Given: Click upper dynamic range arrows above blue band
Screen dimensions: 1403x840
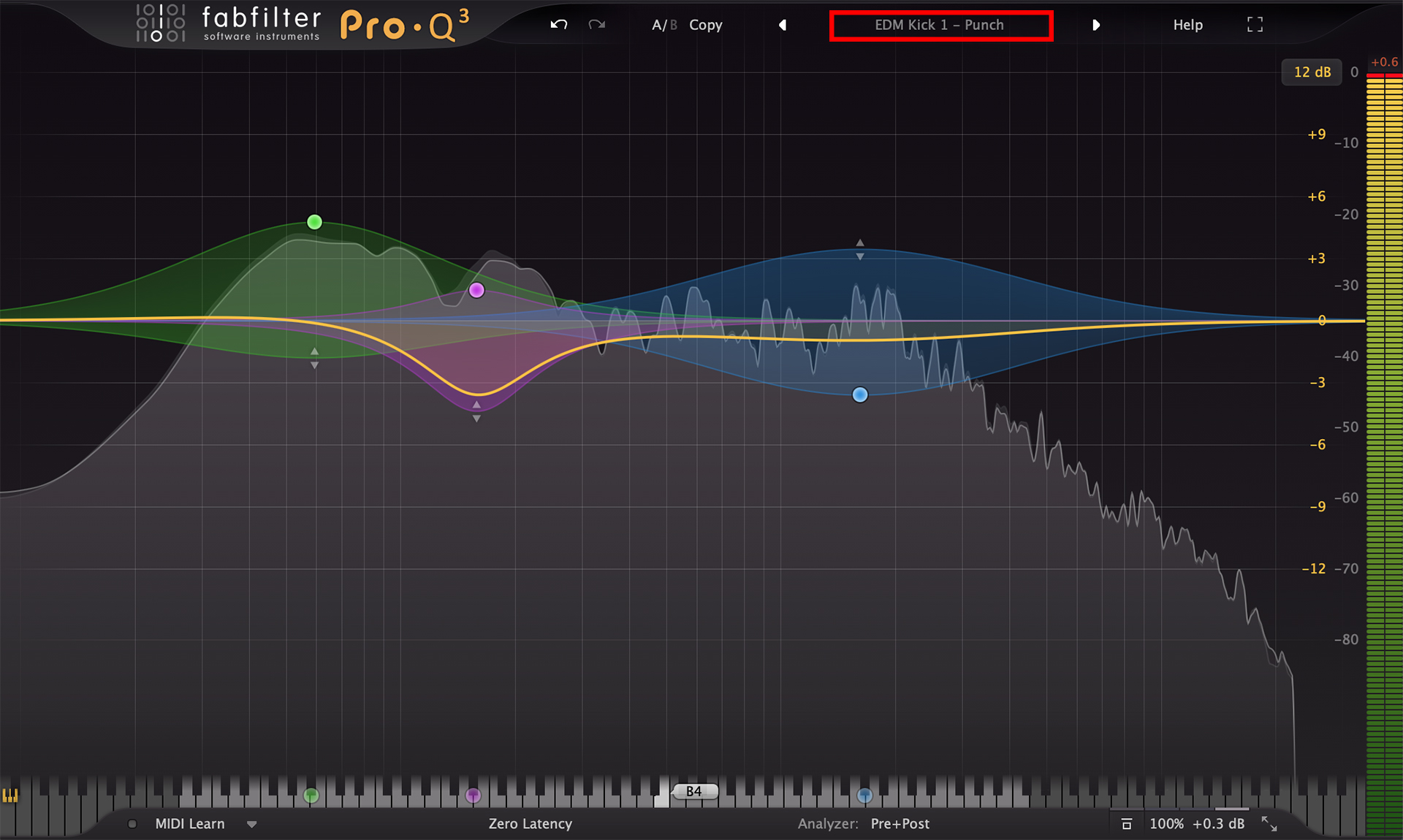Looking at the screenshot, I should pos(860,249).
